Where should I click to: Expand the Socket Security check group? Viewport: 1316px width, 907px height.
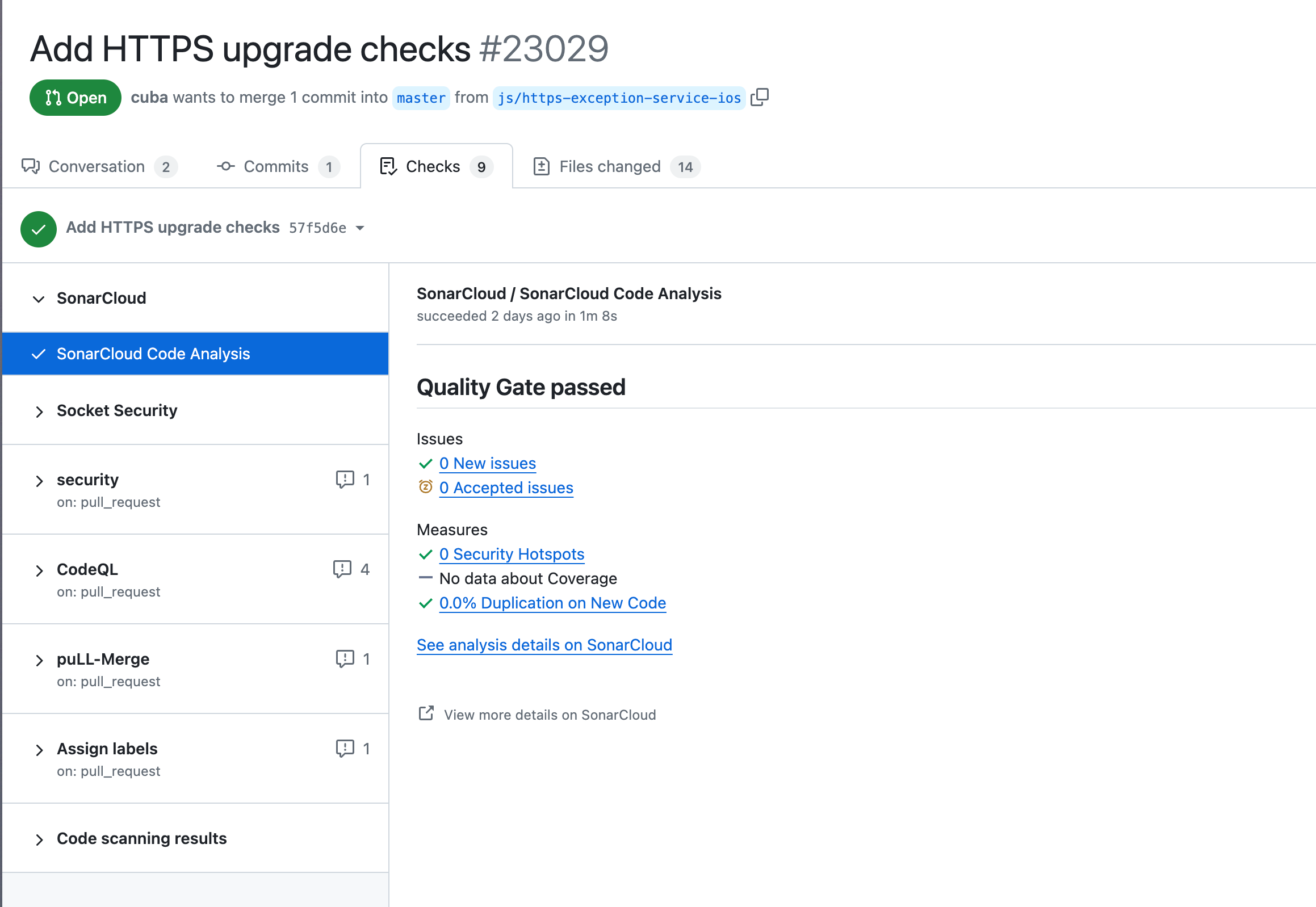(x=39, y=411)
